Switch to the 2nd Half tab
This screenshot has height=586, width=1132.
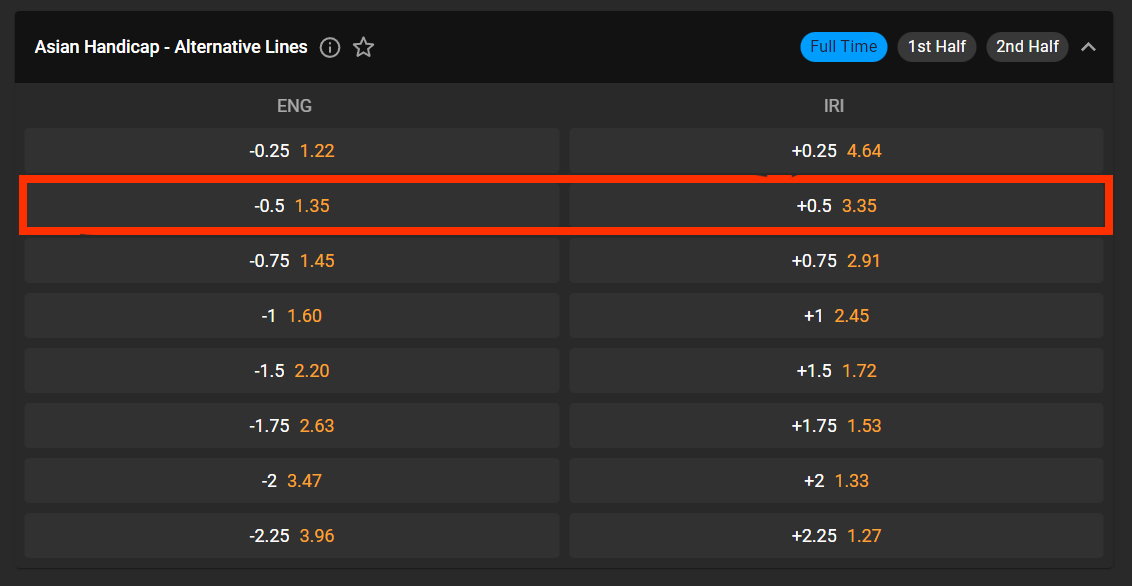pos(1027,47)
